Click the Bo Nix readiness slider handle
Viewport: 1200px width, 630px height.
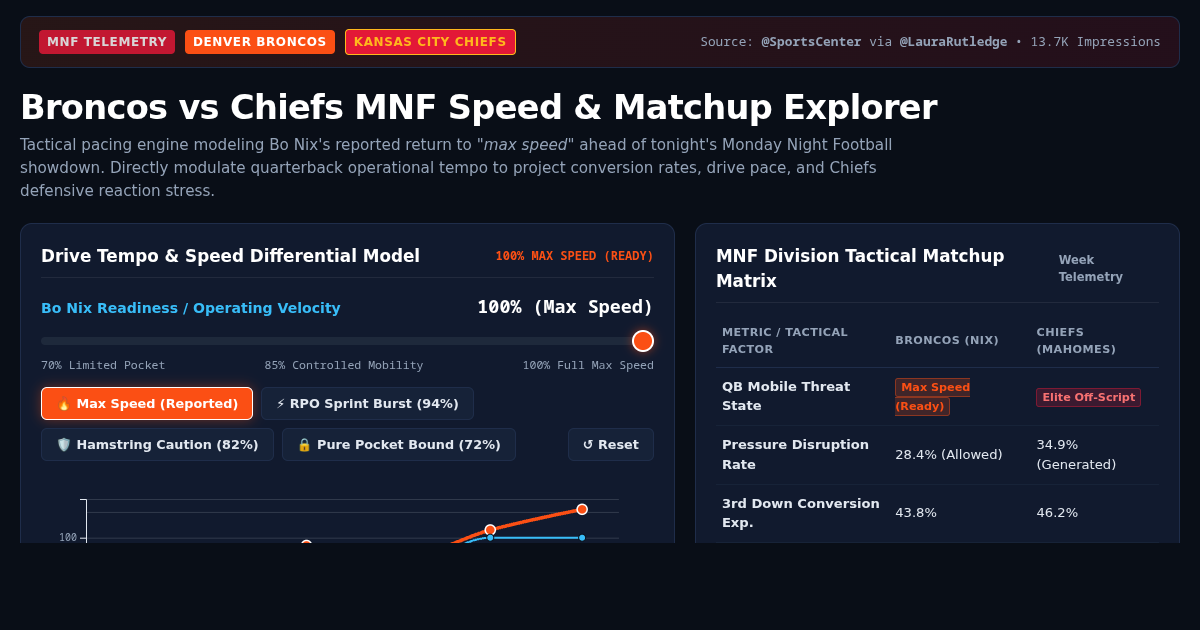[643, 341]
